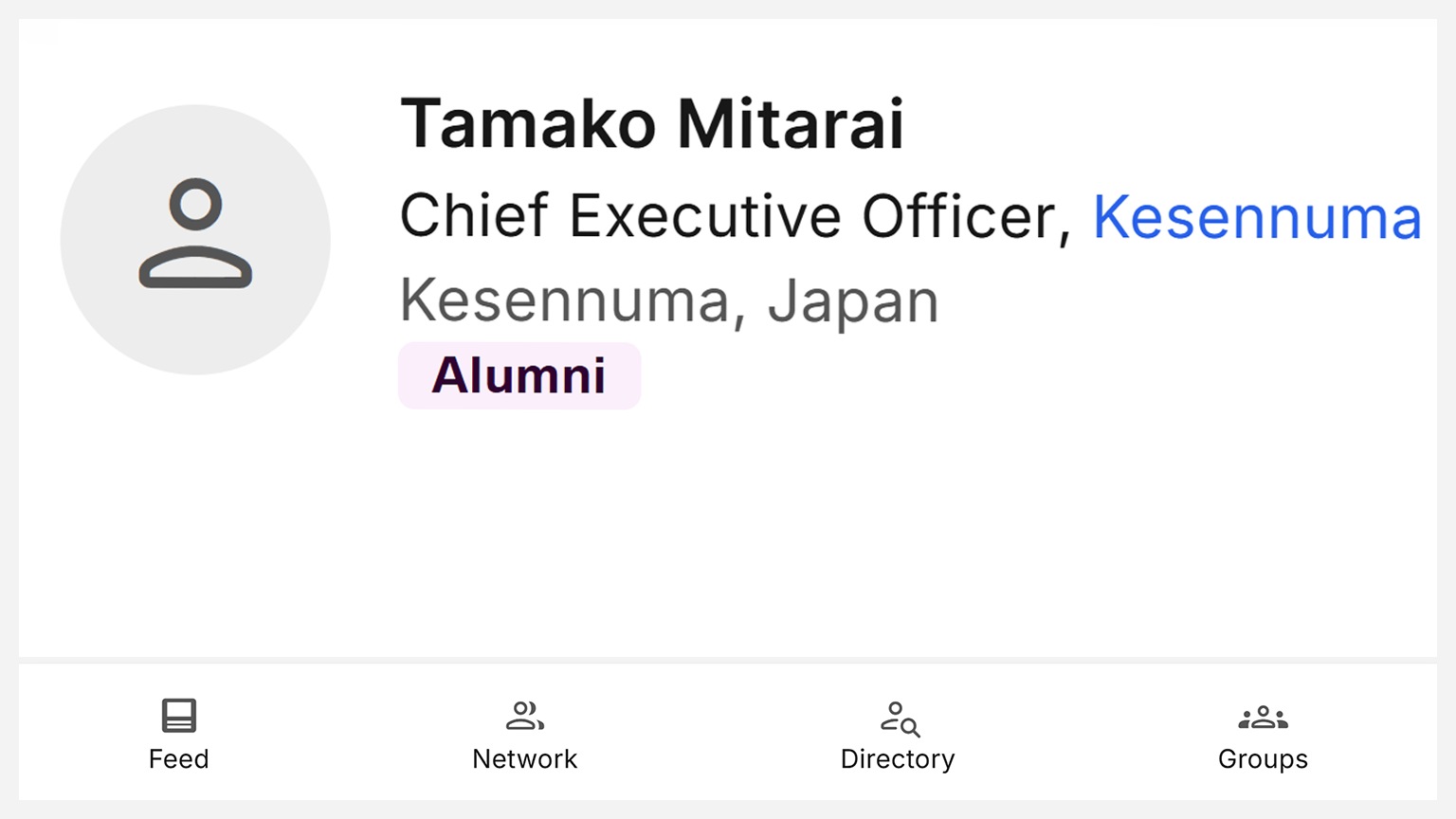Image resolution: width=1456 pixels, height=819 pixels.
Task: Open the Kesennuma organization link
Action: click(1257, 217)
